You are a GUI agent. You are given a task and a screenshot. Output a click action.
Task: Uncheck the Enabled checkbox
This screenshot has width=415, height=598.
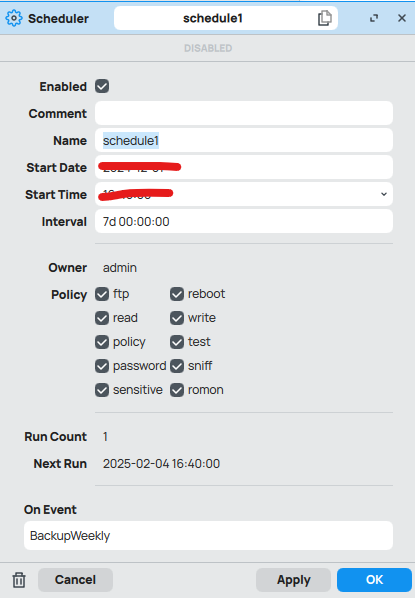[102, 86]
